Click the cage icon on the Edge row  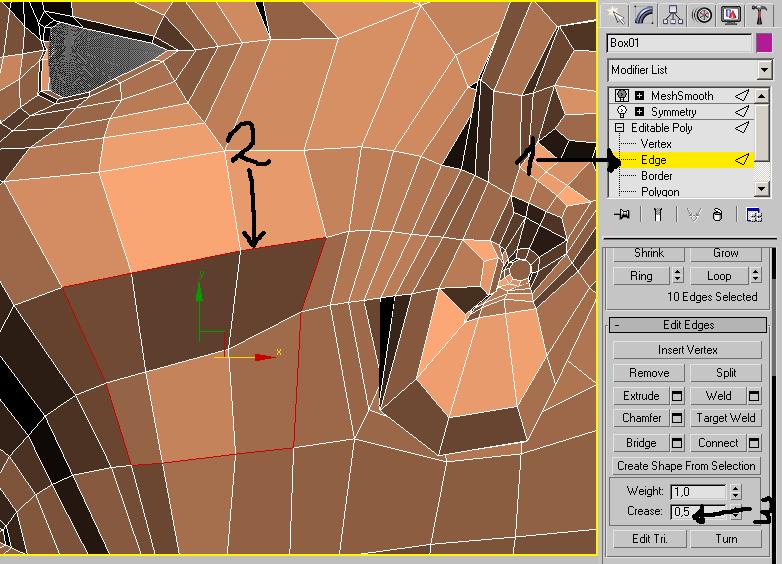[x=742, y=160]
